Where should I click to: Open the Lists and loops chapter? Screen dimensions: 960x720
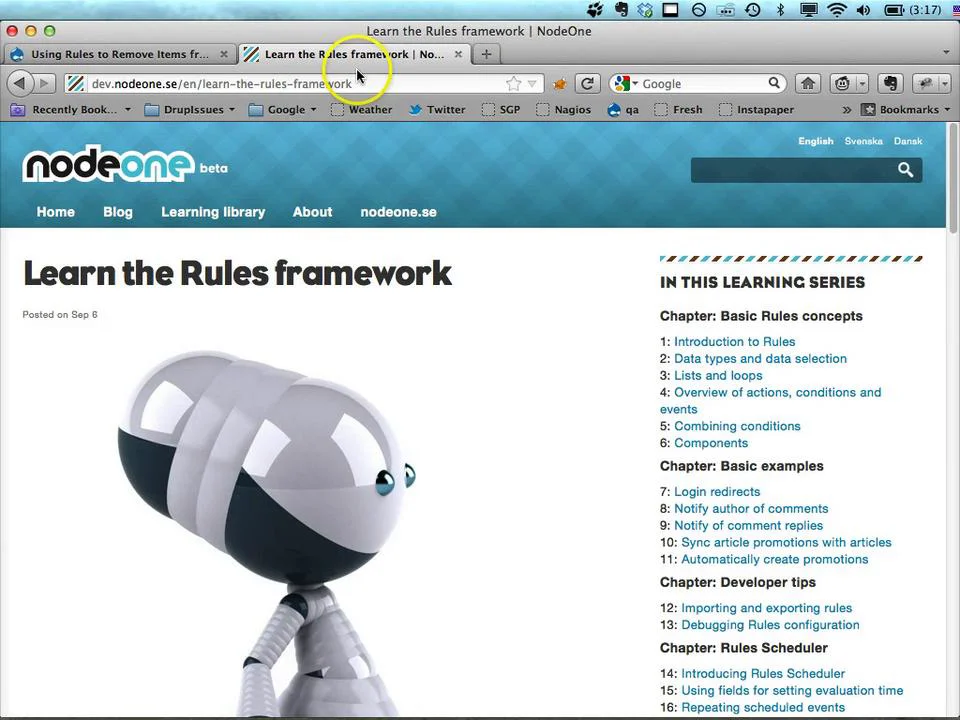click(x=718, y=375)
